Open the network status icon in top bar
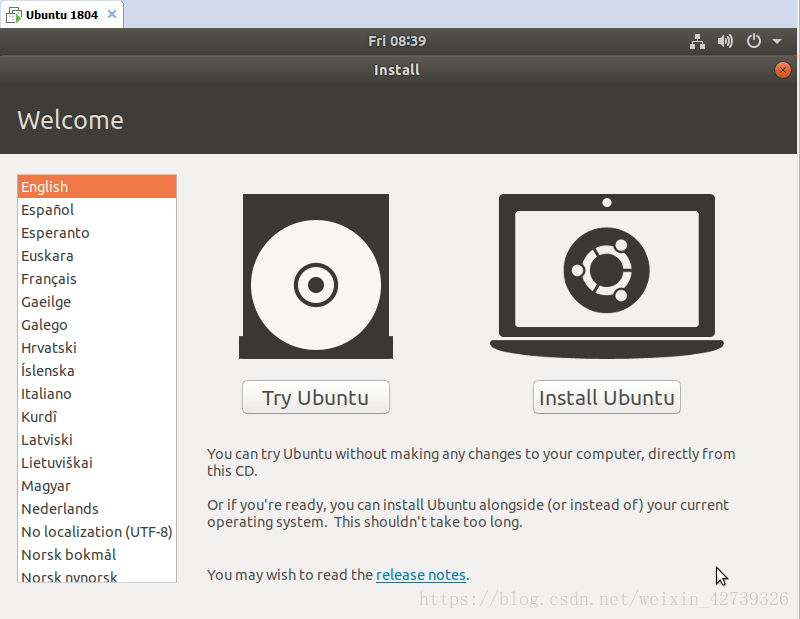The width and height of the screenshot is (800, 619). (697, 41)
